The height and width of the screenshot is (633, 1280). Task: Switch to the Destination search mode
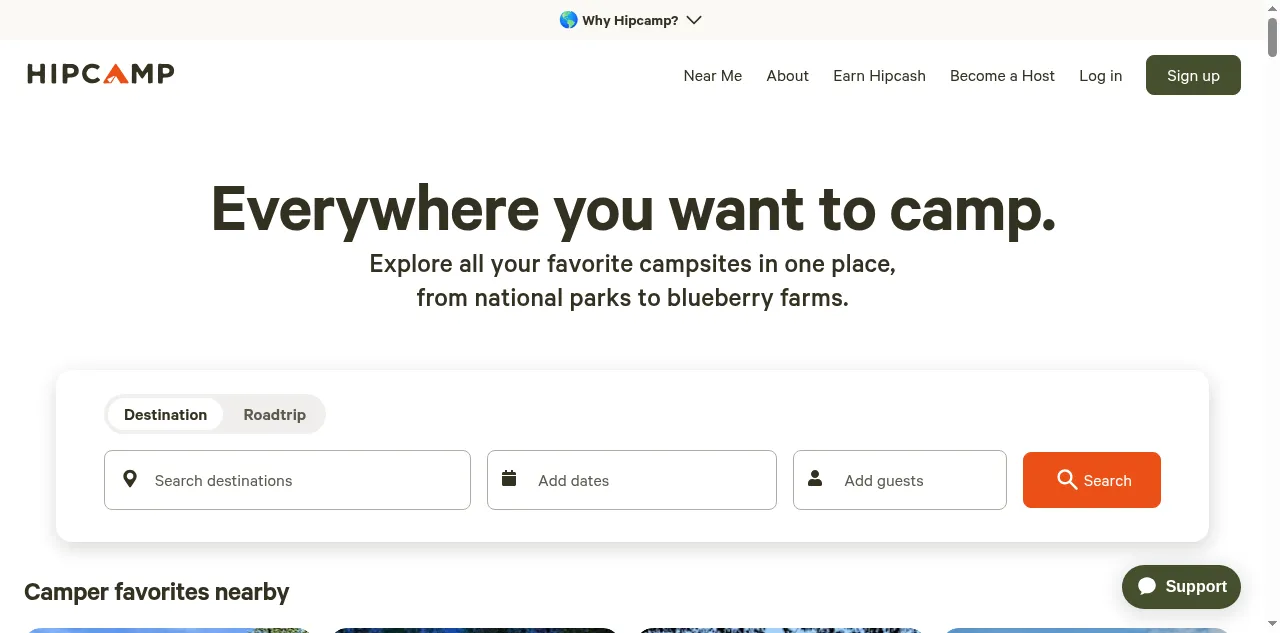pyautogui.click(x=165, y=414)
